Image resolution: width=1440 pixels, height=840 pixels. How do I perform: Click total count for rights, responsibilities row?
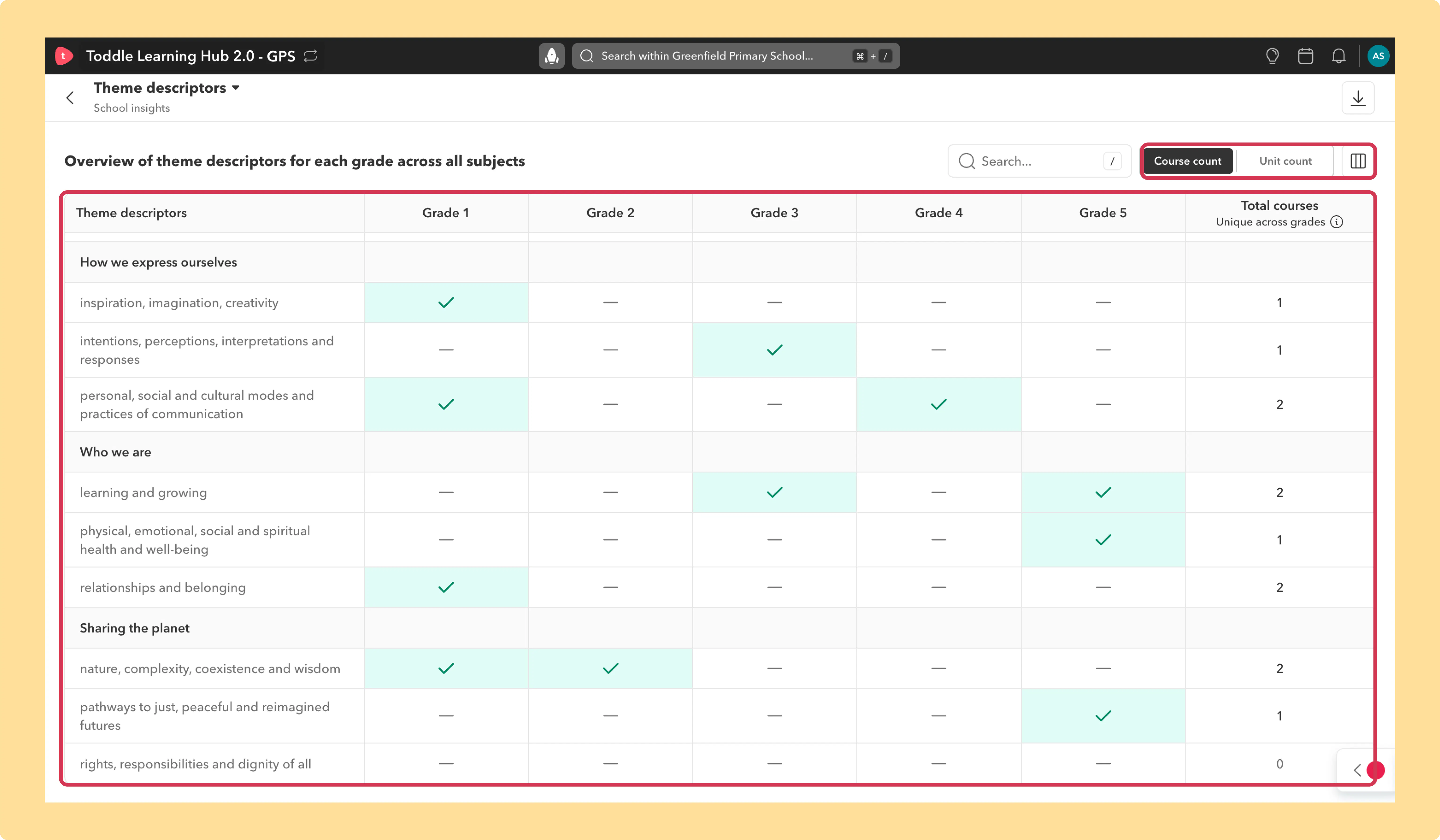(1279, 764)
